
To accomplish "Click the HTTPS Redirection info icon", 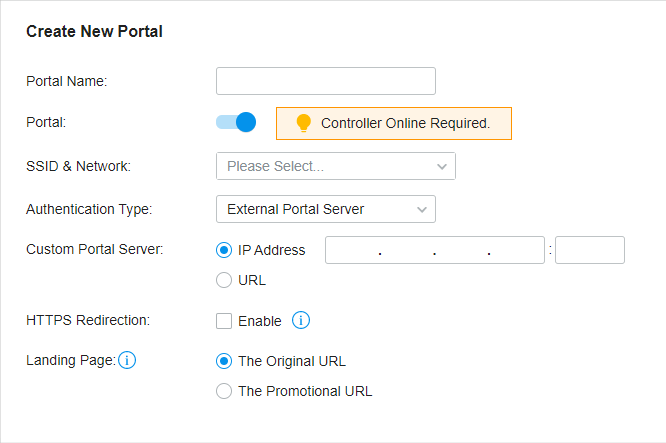I will [301, 320].
